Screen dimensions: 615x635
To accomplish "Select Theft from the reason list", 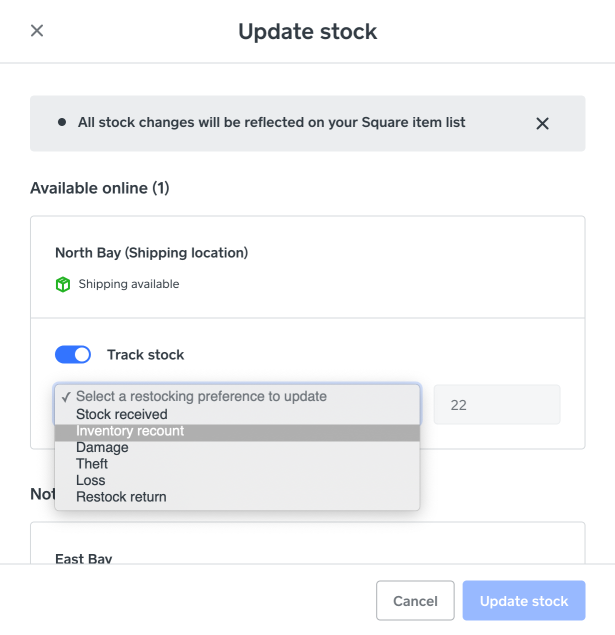I will pyautogui.click(x=92, y=464).
